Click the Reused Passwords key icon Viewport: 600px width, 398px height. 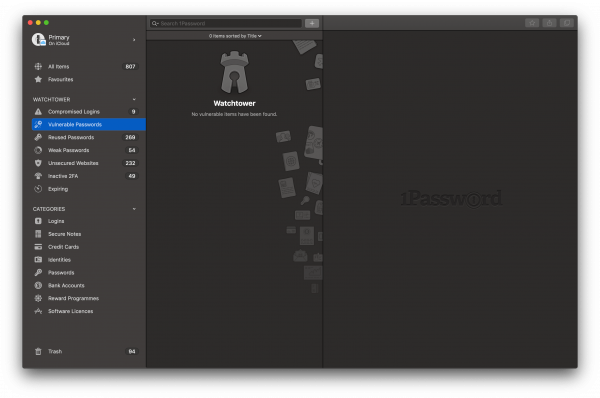pos(38,137)
